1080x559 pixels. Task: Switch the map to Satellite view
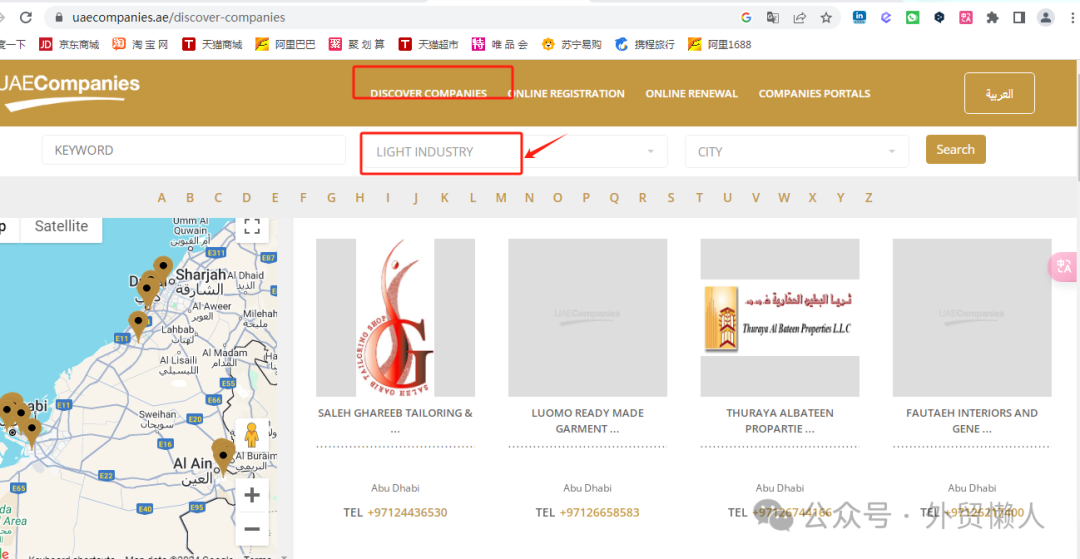coord(61,226)
